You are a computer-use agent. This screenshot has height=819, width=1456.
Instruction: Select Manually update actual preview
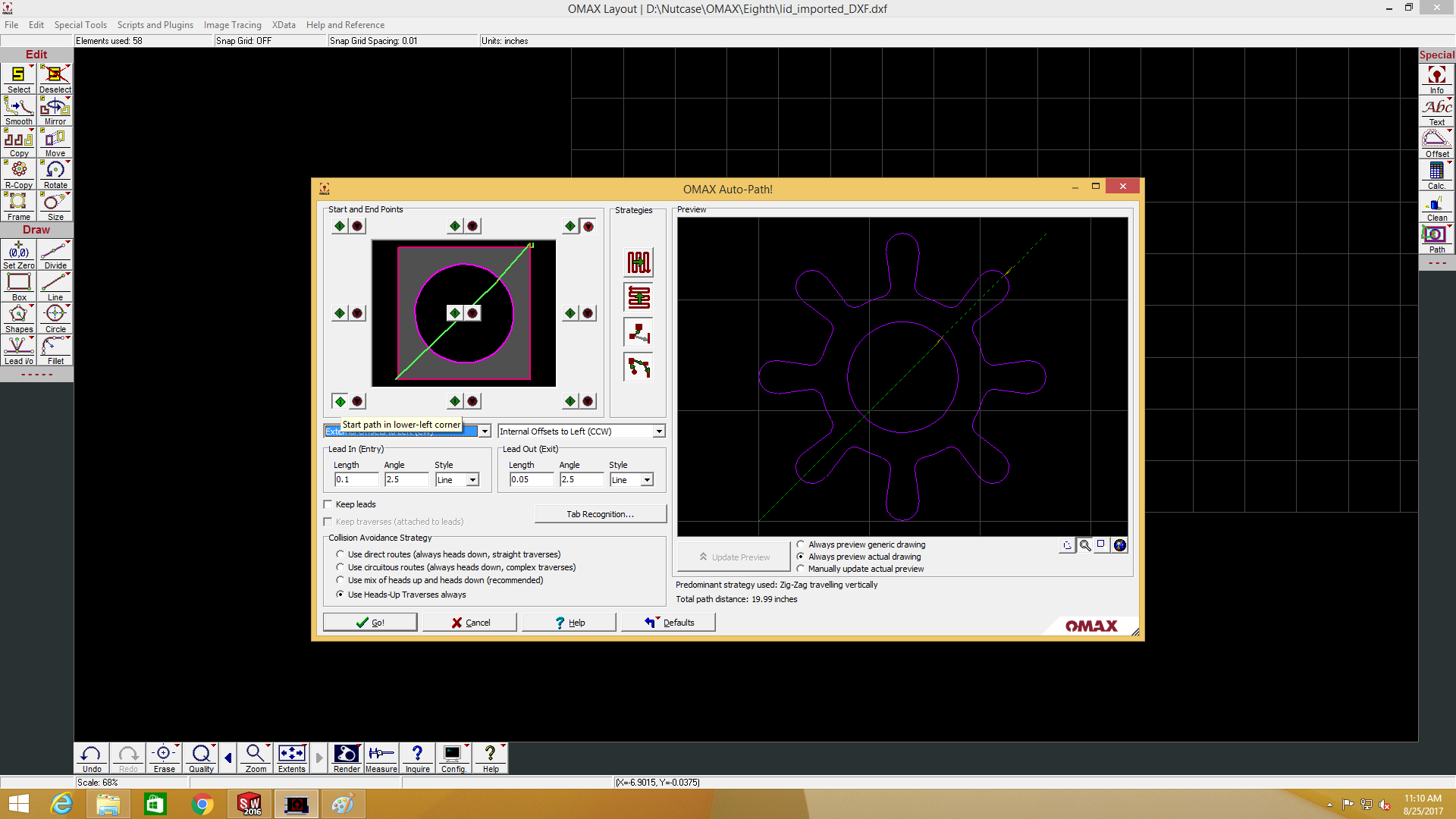tap(800, 569)
